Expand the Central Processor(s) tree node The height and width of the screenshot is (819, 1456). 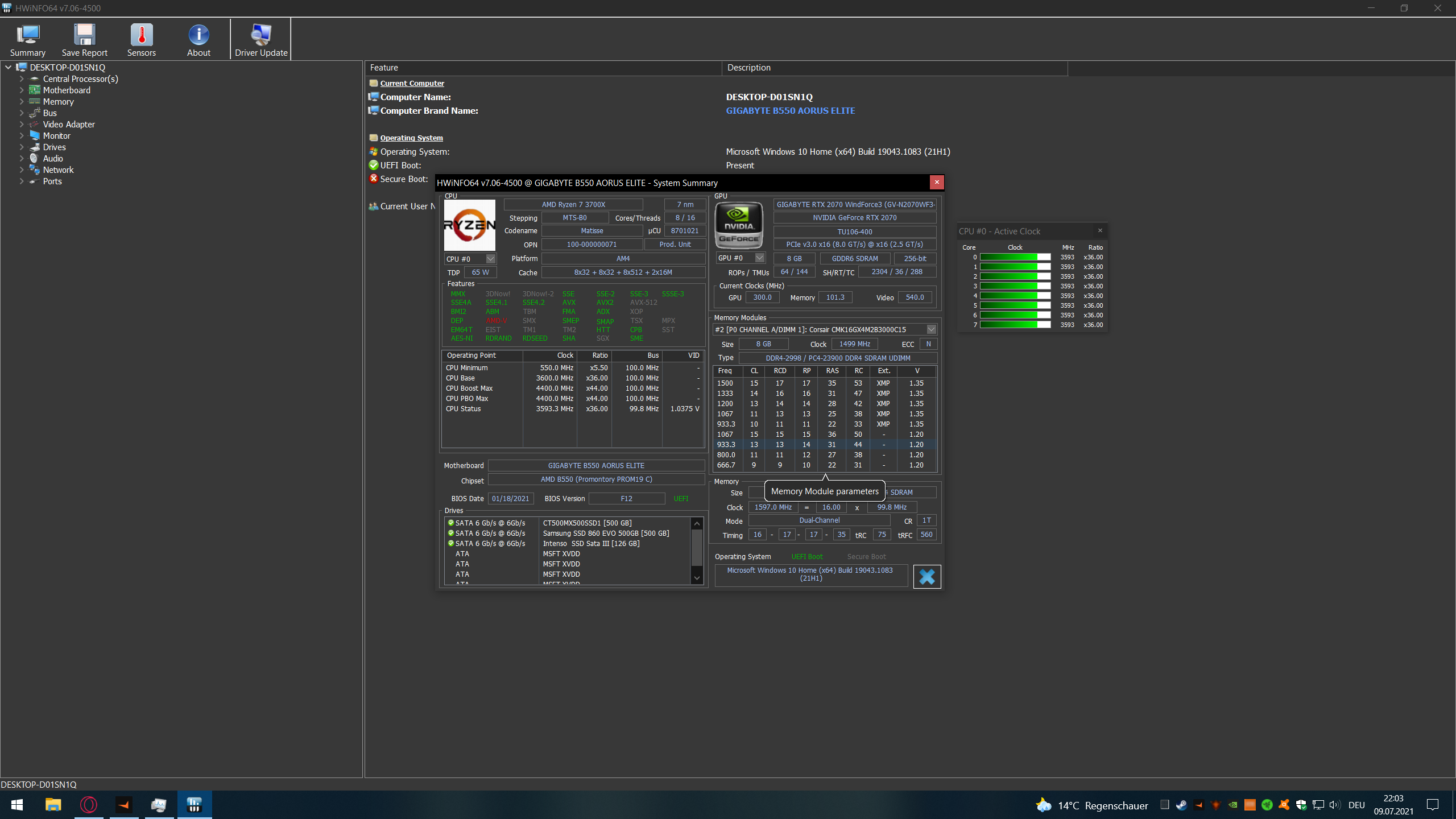coord(22,79)
